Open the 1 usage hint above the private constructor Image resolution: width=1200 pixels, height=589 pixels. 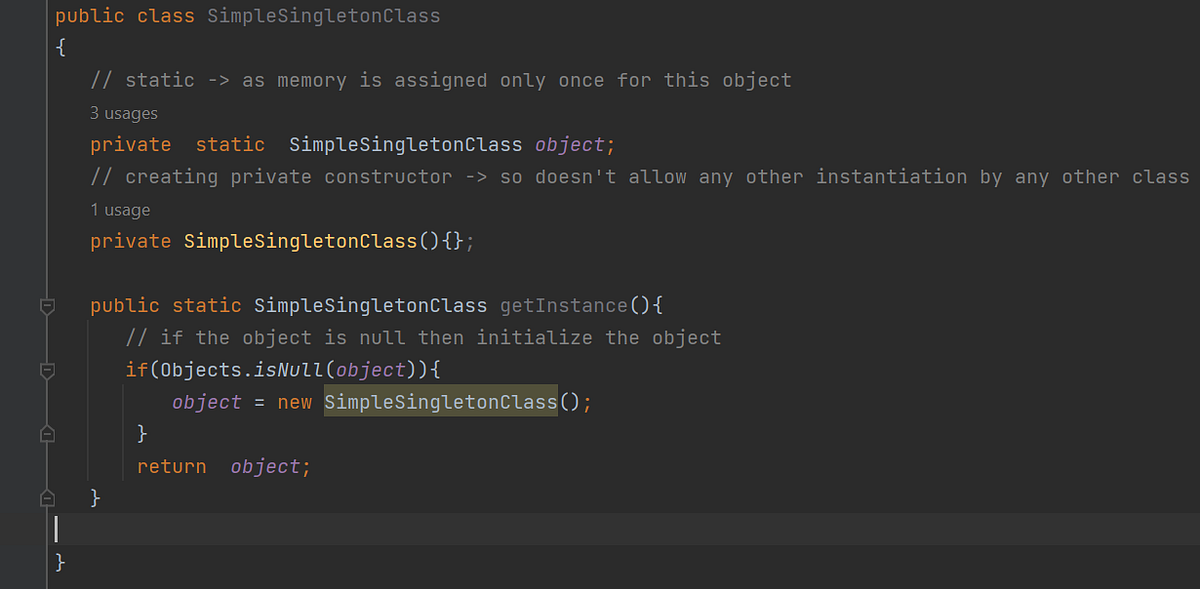[120, 210]
